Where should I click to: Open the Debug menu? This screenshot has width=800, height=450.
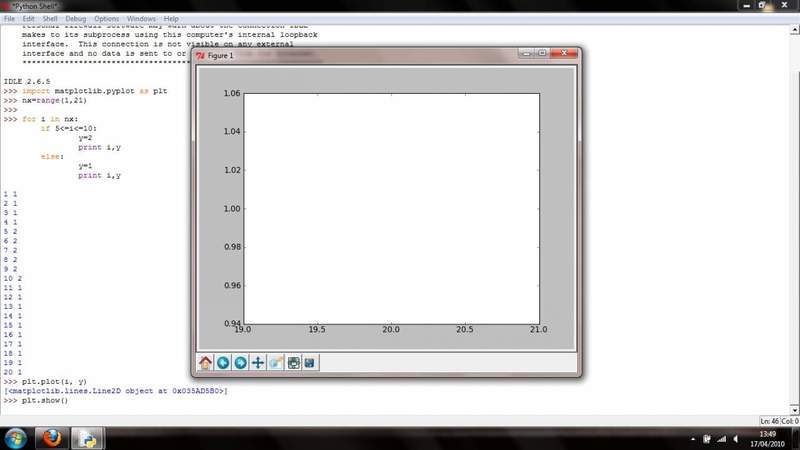pos(76,19)
